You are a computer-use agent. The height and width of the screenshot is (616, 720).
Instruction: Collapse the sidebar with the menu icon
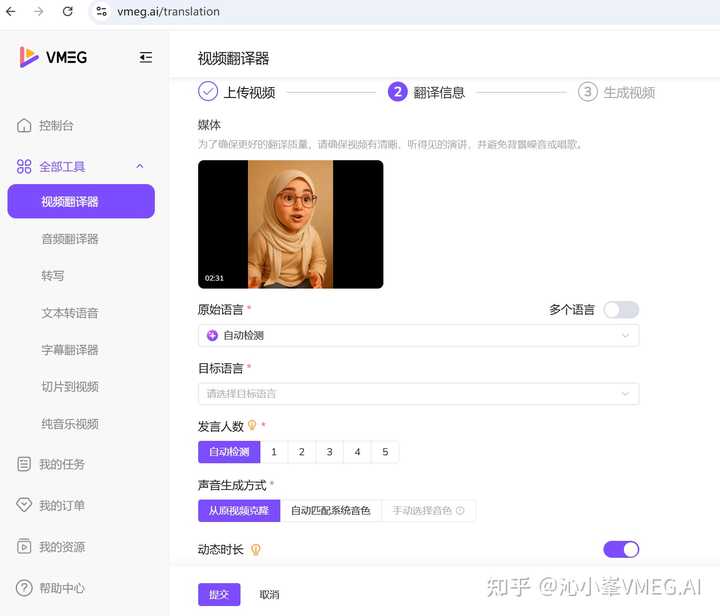(146, 57)
